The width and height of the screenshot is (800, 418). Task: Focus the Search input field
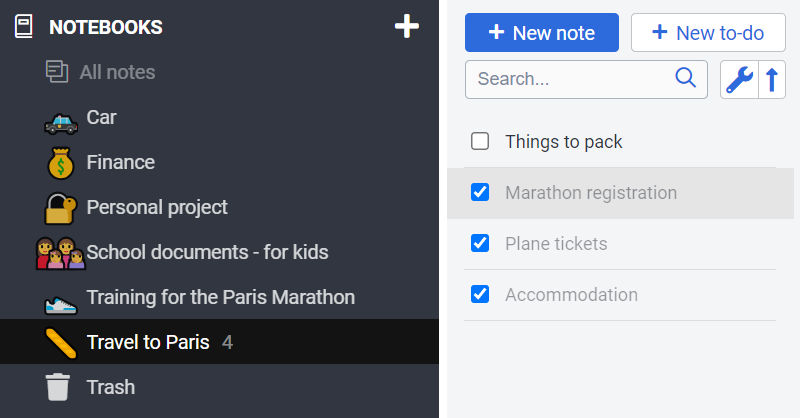coord(570,79)
